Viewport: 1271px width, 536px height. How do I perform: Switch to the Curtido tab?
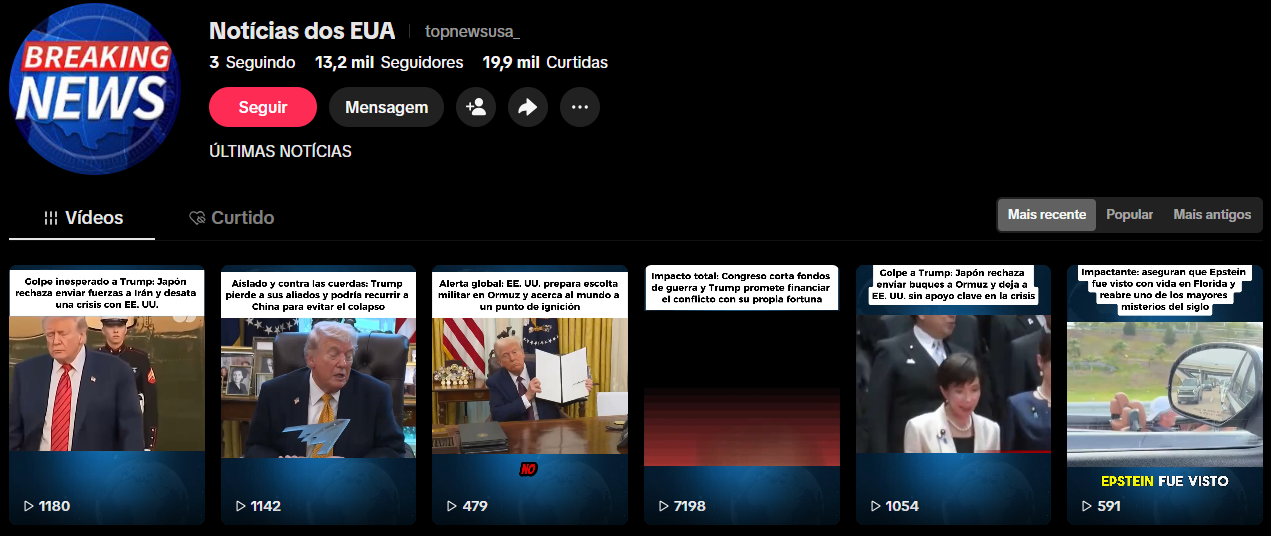point(231,218)
